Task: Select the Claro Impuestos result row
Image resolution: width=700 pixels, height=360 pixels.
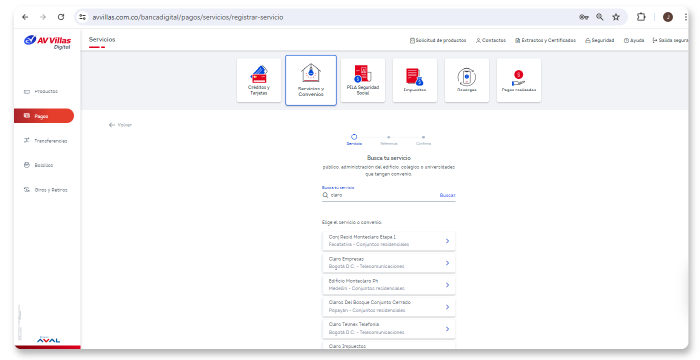Action: pos(388,346)
